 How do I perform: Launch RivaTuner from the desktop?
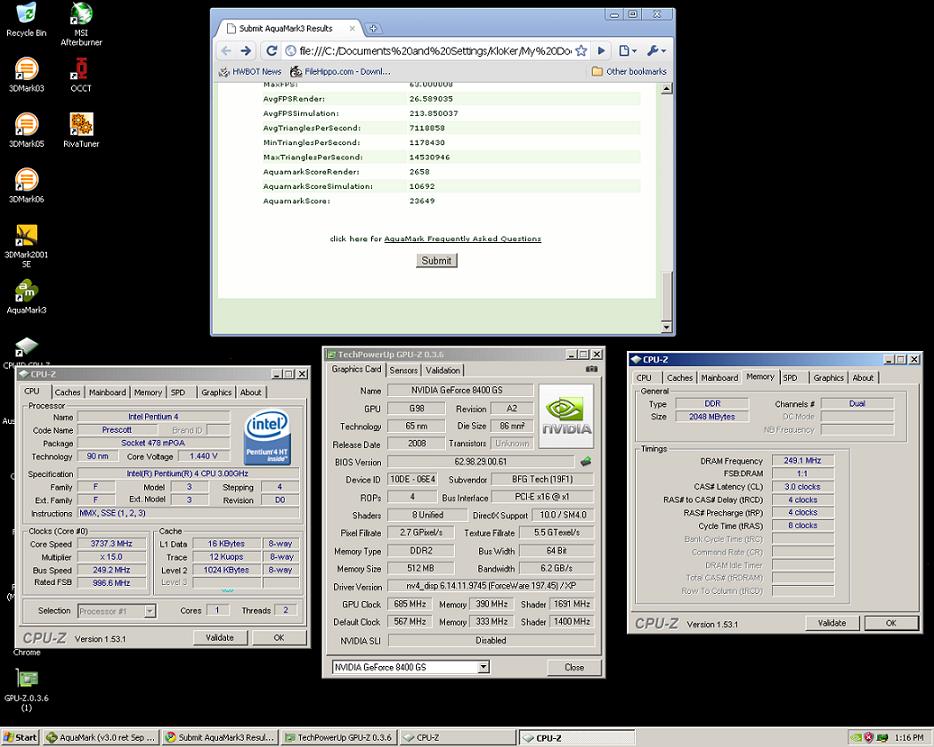coord(81,130)
